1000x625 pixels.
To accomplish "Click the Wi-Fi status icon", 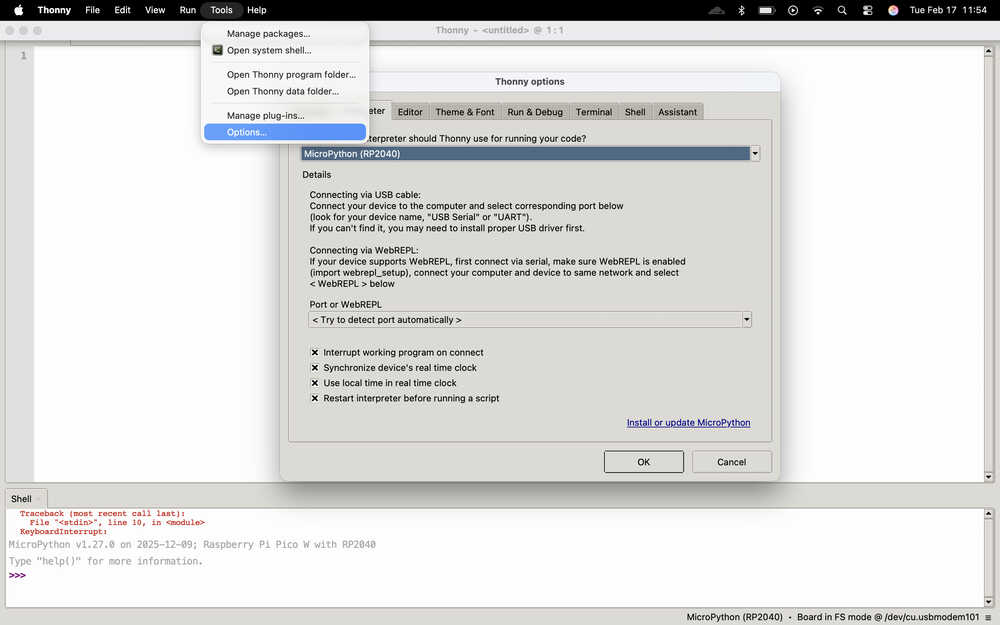I will (818, 10).
